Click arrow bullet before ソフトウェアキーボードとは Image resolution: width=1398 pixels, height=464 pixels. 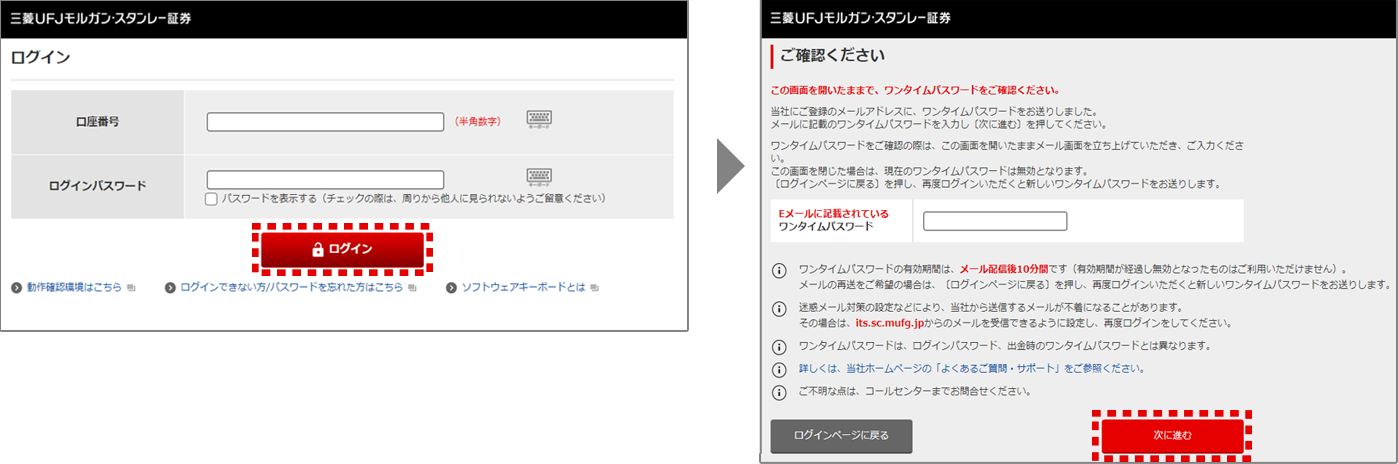point(451,288)
